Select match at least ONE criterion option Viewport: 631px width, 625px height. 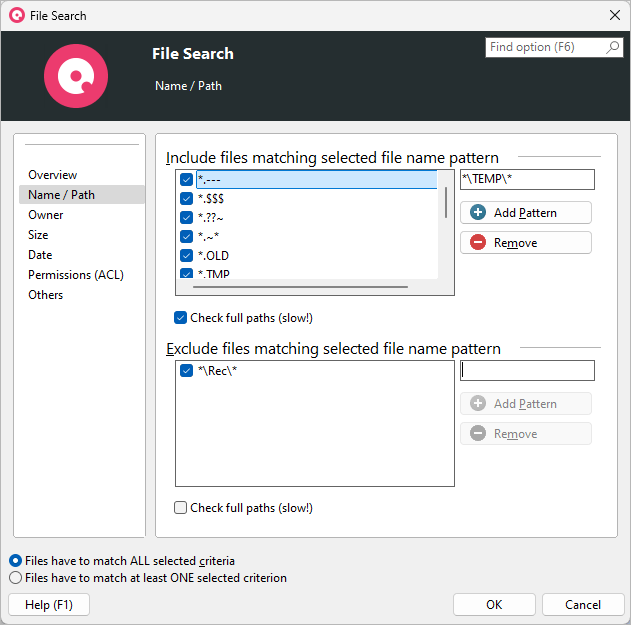15,578
